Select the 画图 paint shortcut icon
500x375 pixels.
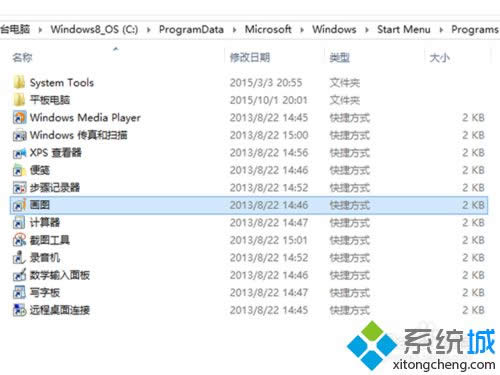pos(19,205)
